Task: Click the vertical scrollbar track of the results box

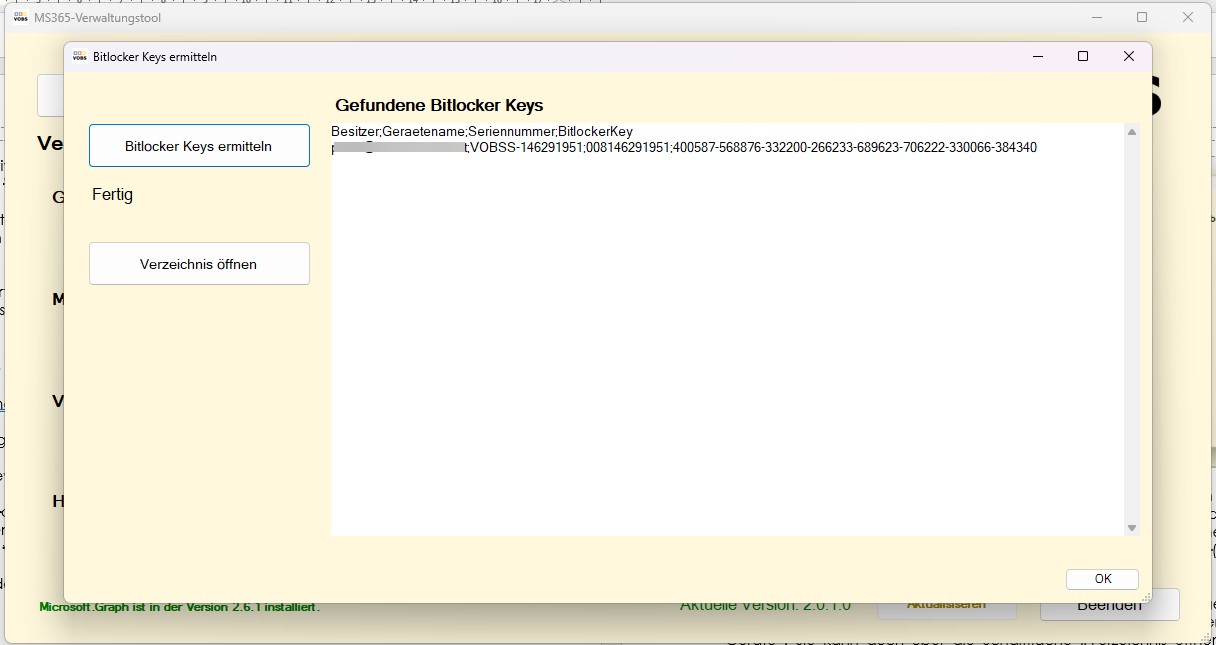Action: pos(1131,330)
